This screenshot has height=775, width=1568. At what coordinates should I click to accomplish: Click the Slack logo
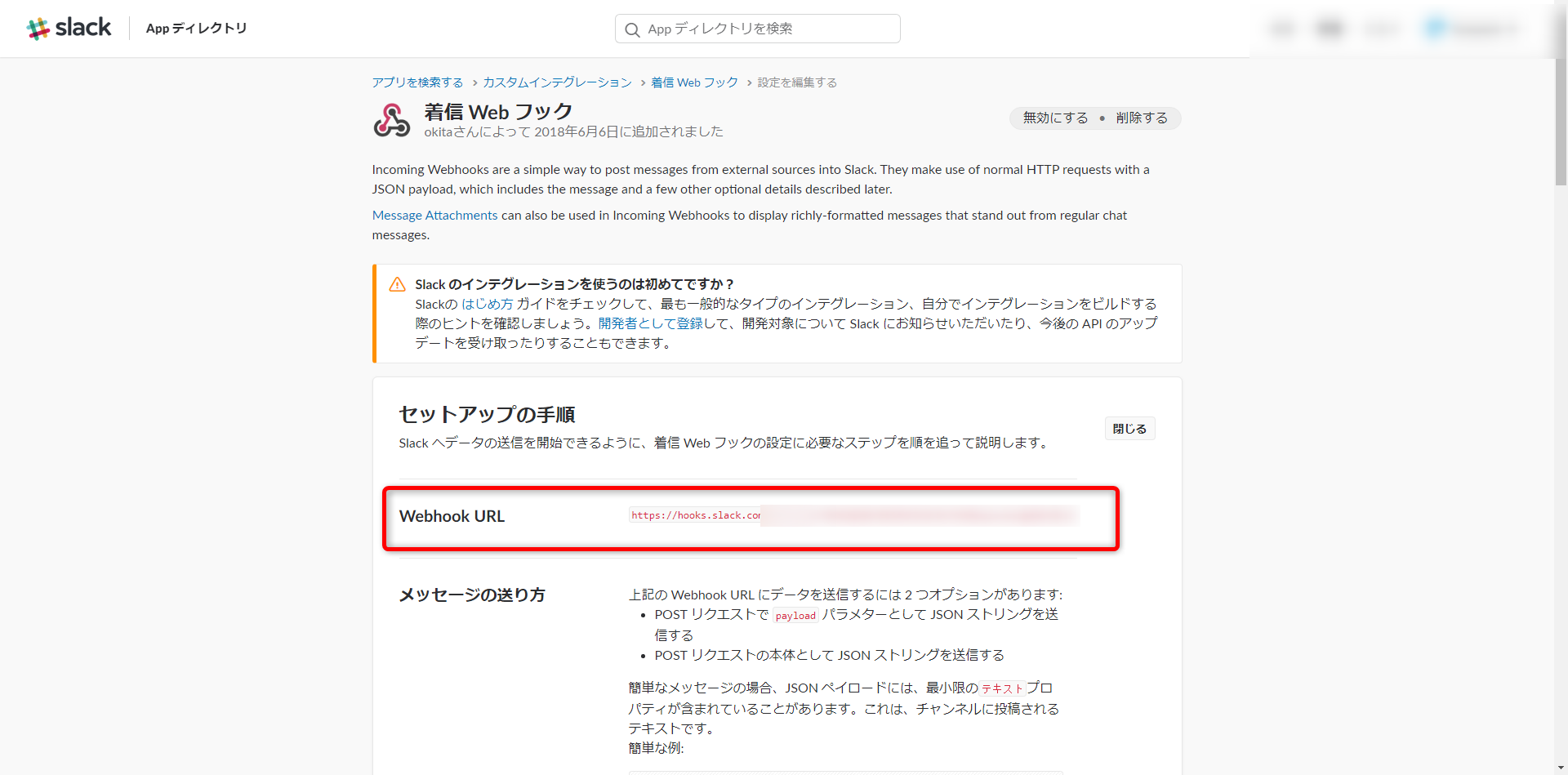point(69,28)
